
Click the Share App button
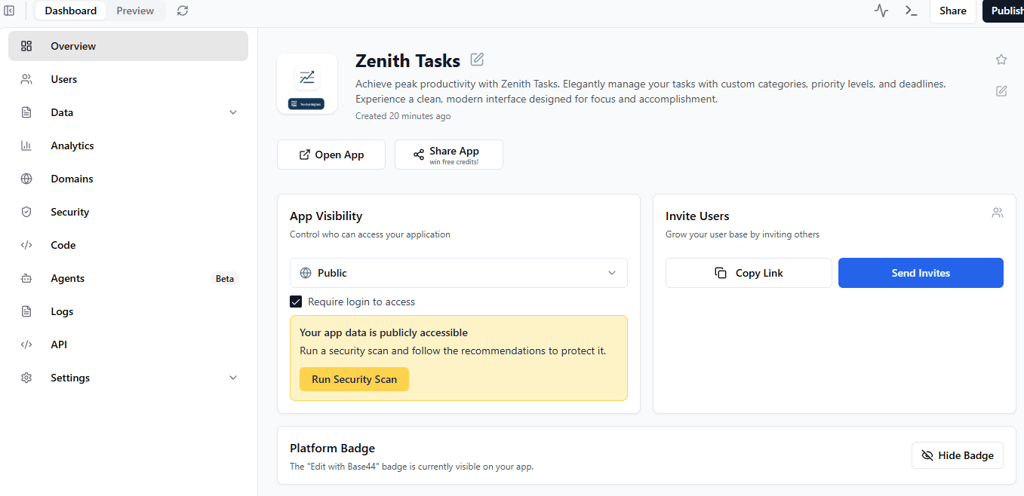coord(449,155)
